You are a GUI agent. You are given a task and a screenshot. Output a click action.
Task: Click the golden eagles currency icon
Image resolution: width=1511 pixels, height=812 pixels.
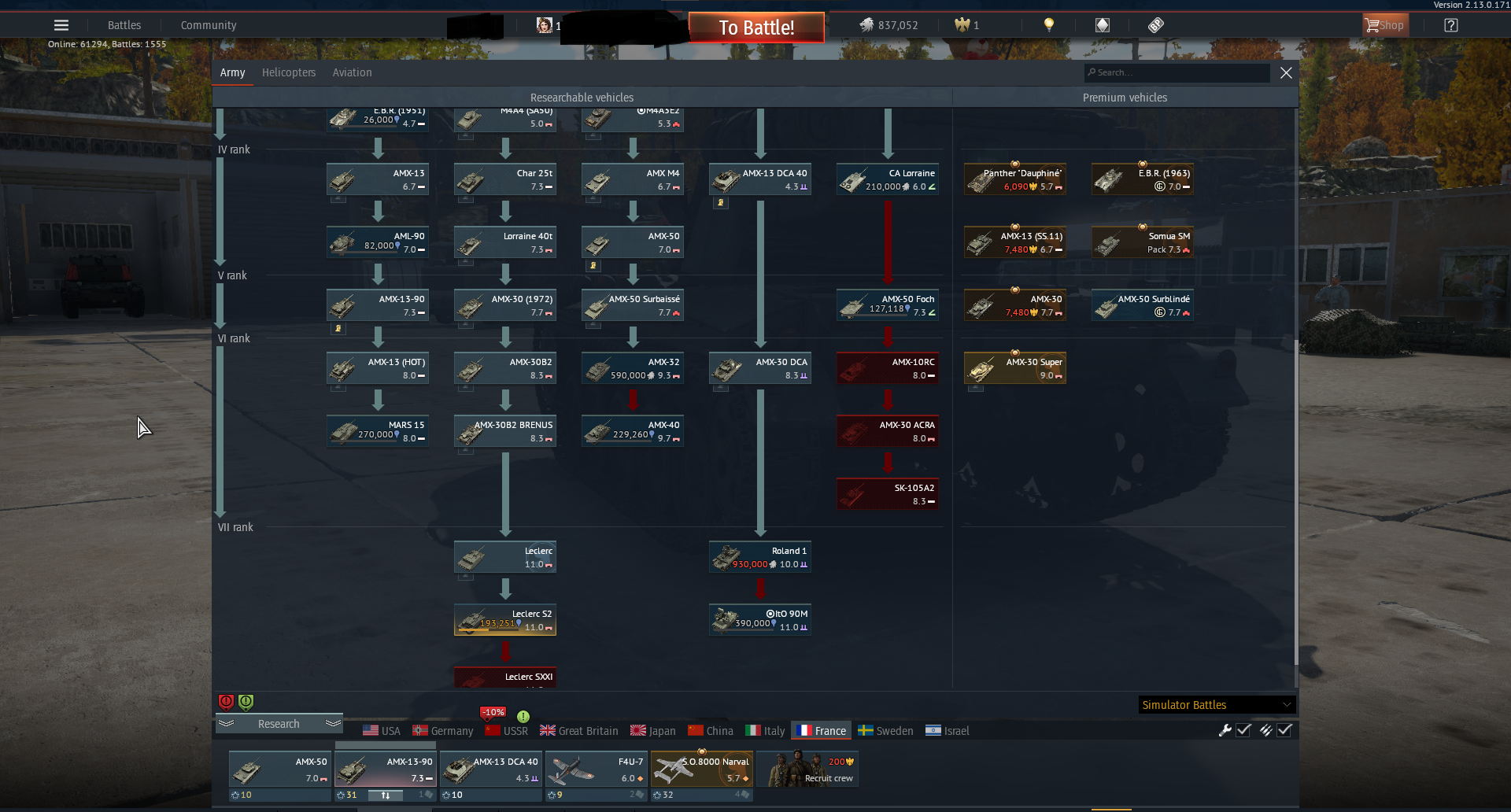coord(962,25)
